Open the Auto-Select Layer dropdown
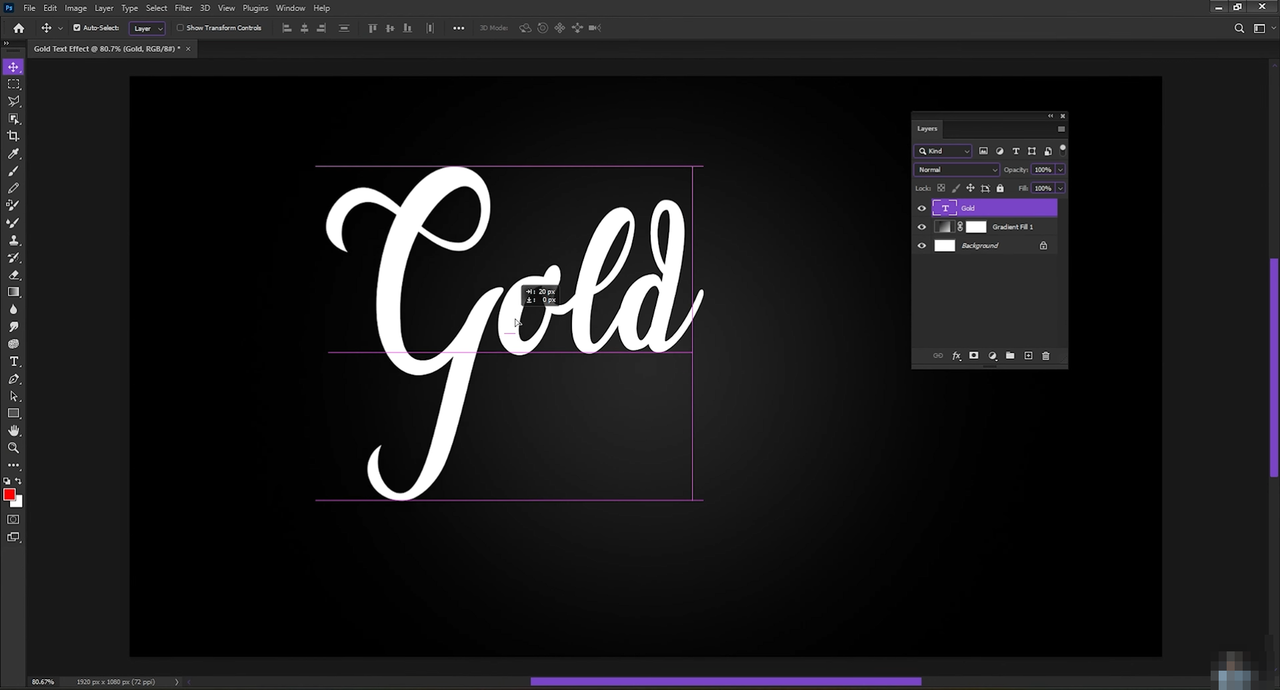This screenshot has height=690, width=1280. [x=147, y=28]
